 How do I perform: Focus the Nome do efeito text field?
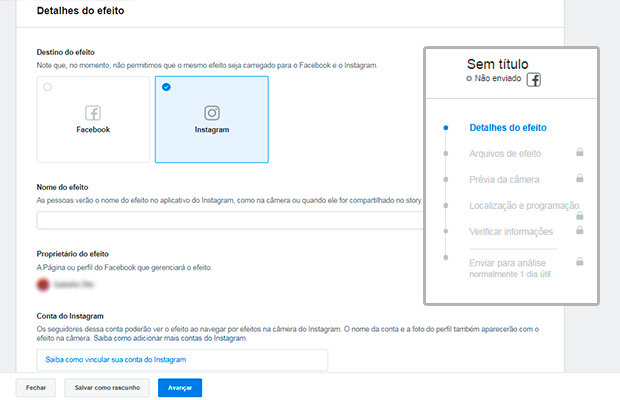(x=230, y=220)
